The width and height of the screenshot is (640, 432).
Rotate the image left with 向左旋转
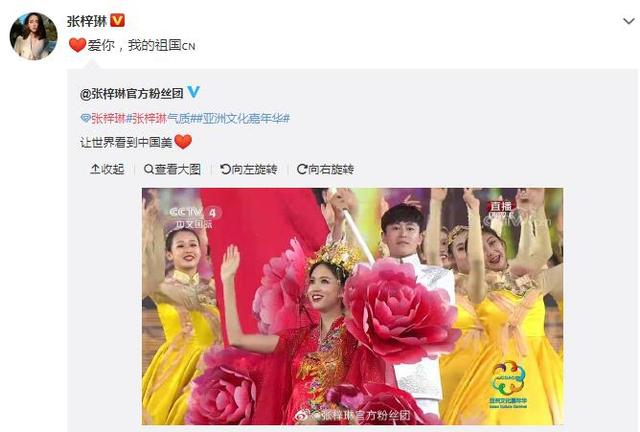tap(249, 169)
